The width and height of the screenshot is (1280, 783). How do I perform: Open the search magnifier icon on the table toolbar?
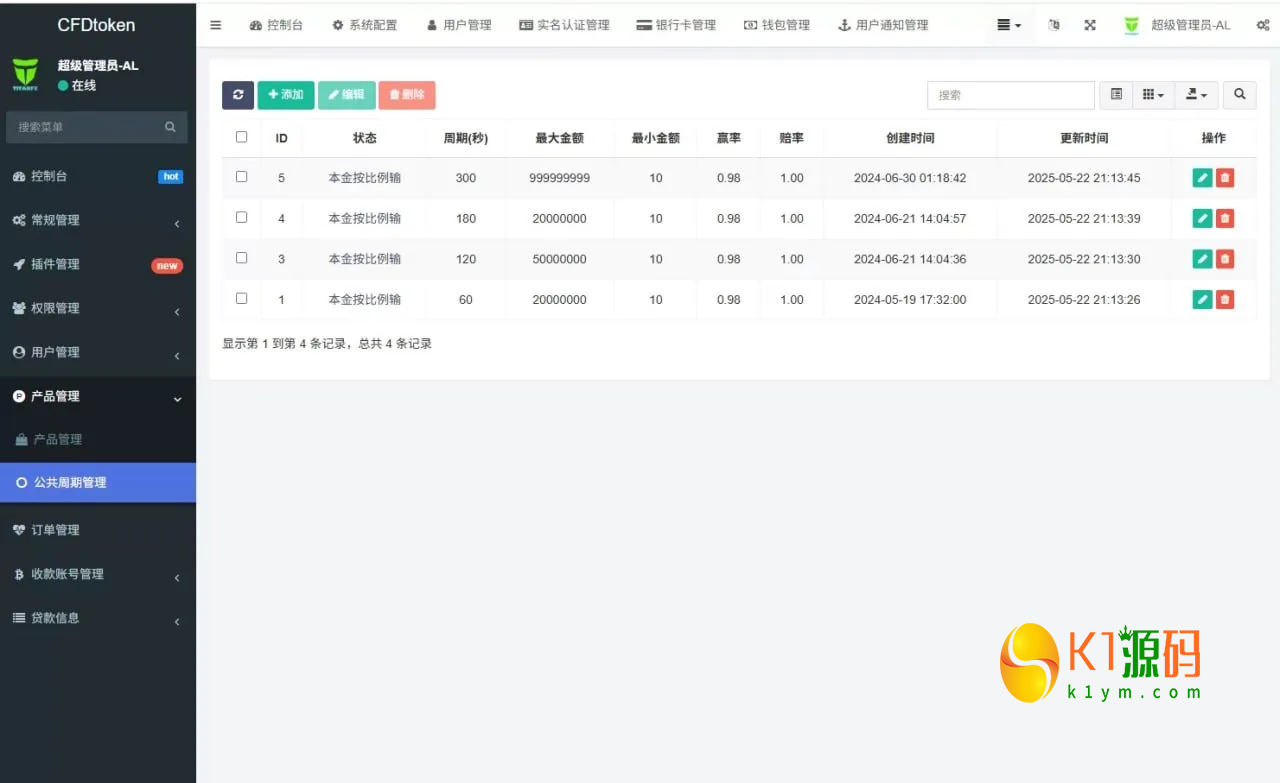tap(1239, 95)
